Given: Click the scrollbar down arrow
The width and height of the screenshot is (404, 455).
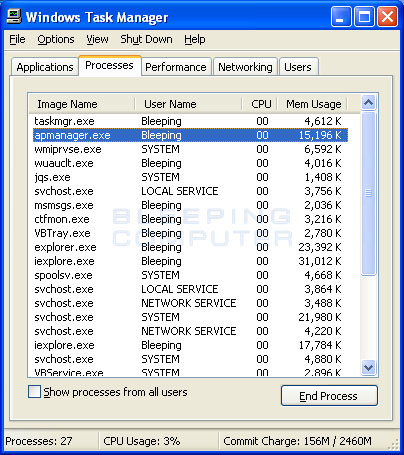Looking at the screenshot, I should point(368,368).
